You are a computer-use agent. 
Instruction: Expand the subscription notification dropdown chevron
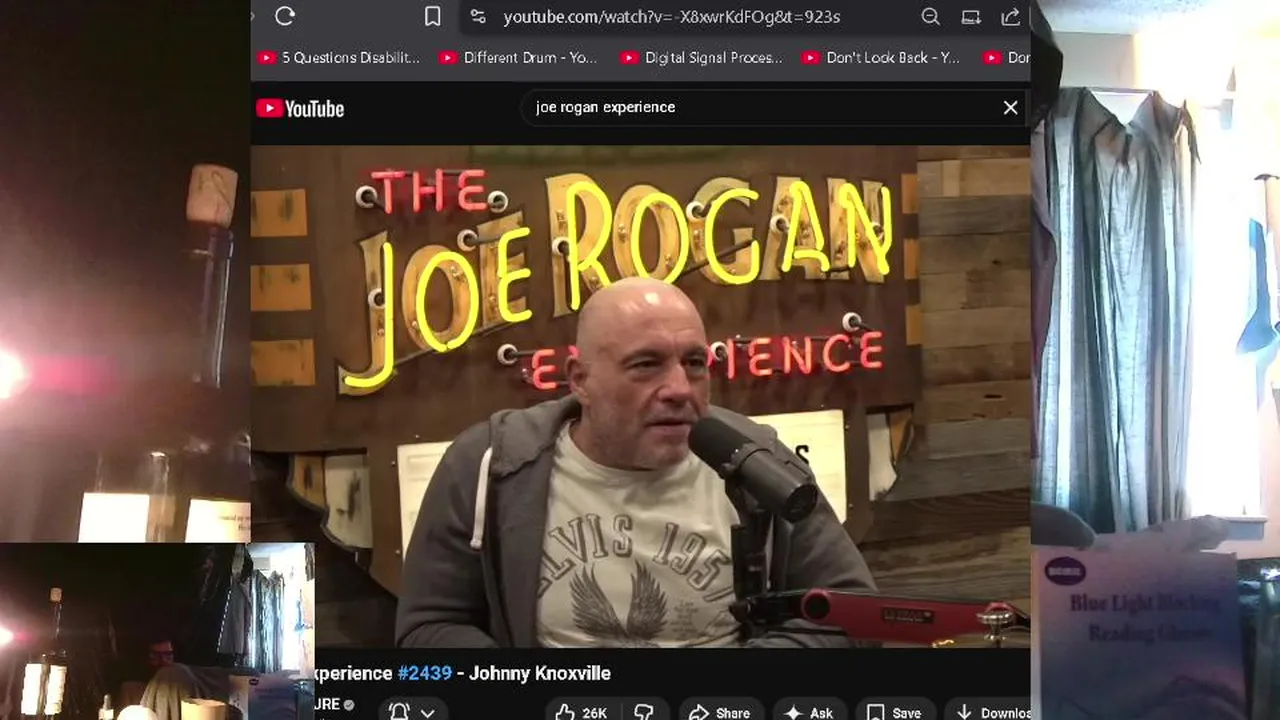(427, 713)
